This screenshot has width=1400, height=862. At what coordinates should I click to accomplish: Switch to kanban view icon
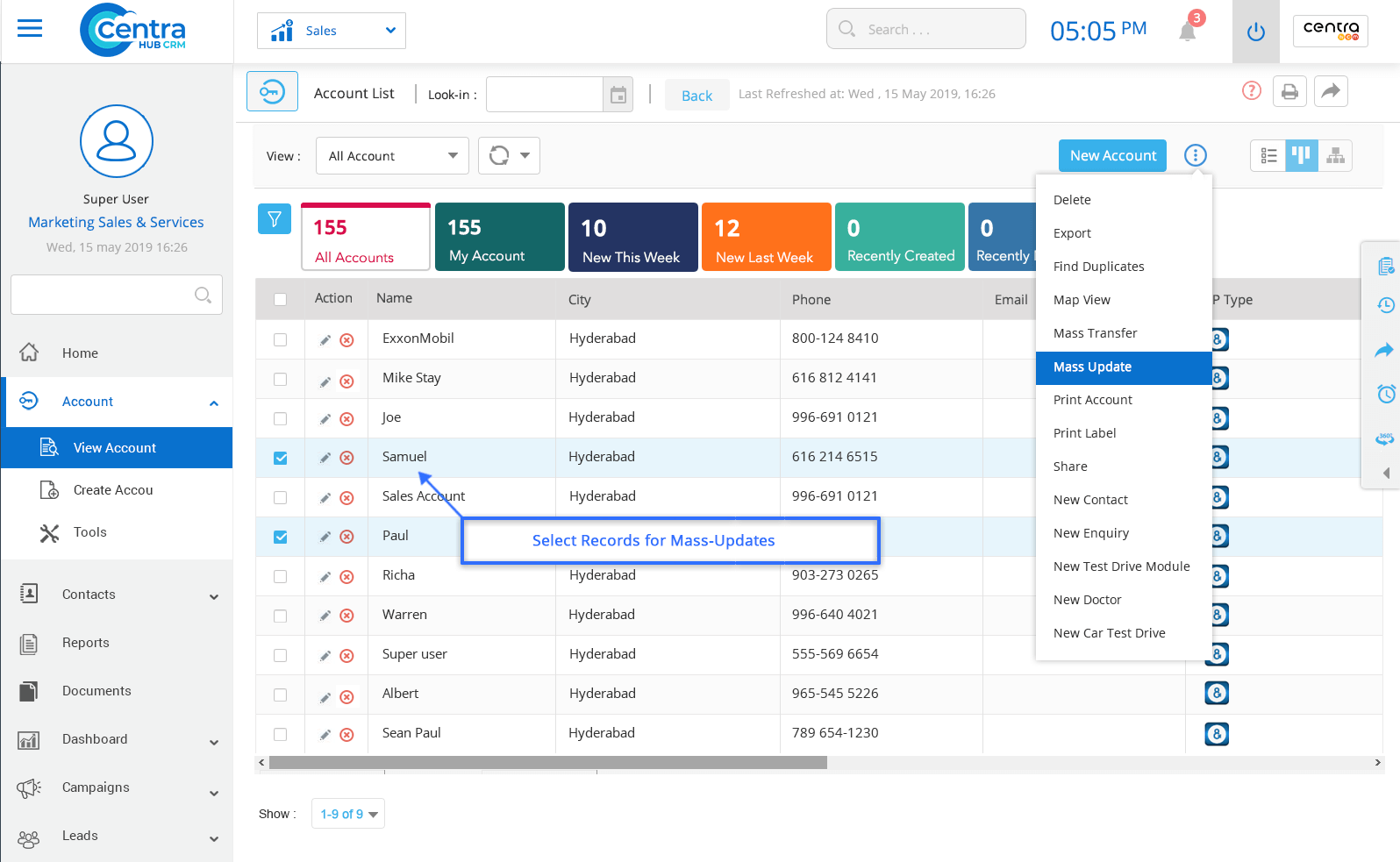(x=1302, y=156)
